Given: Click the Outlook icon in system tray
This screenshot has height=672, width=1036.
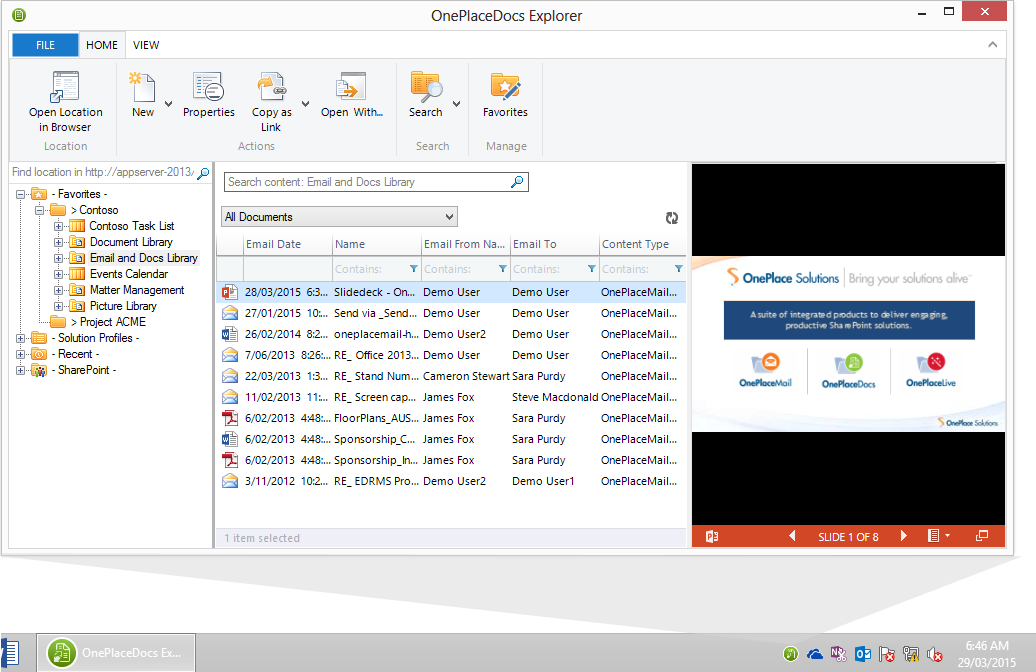Looking at the screenshot, I should pos(862,654).
